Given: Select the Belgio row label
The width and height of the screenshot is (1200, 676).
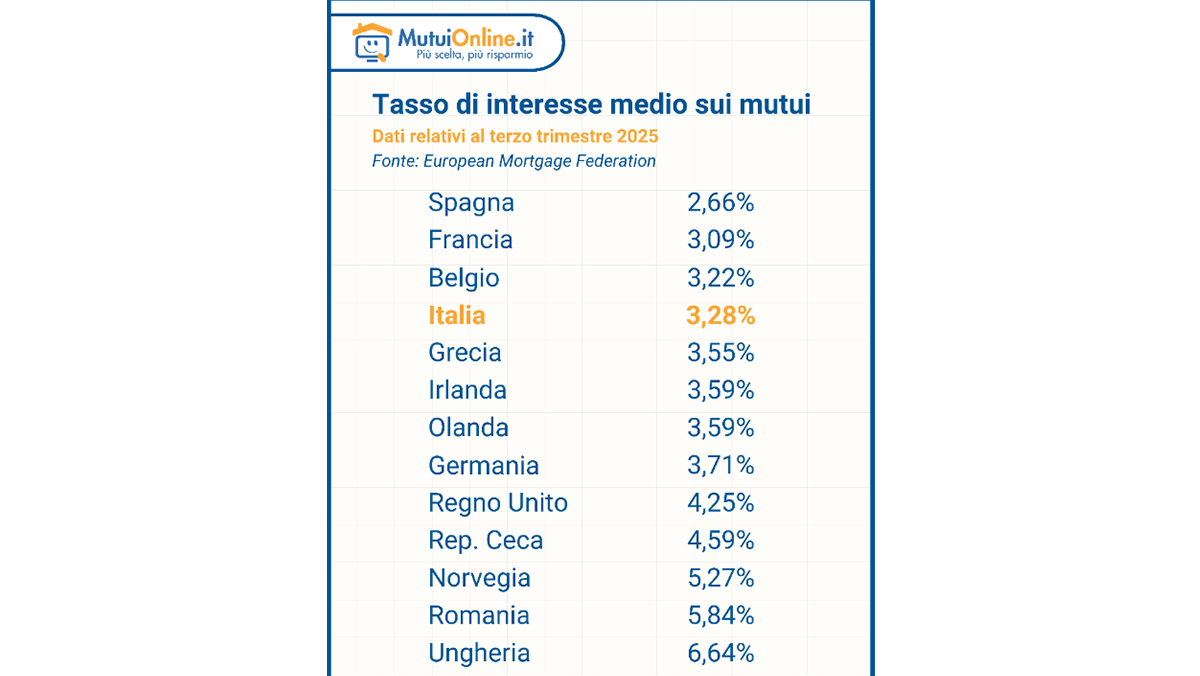Looking at the screenshot, I should click(464, 278).
